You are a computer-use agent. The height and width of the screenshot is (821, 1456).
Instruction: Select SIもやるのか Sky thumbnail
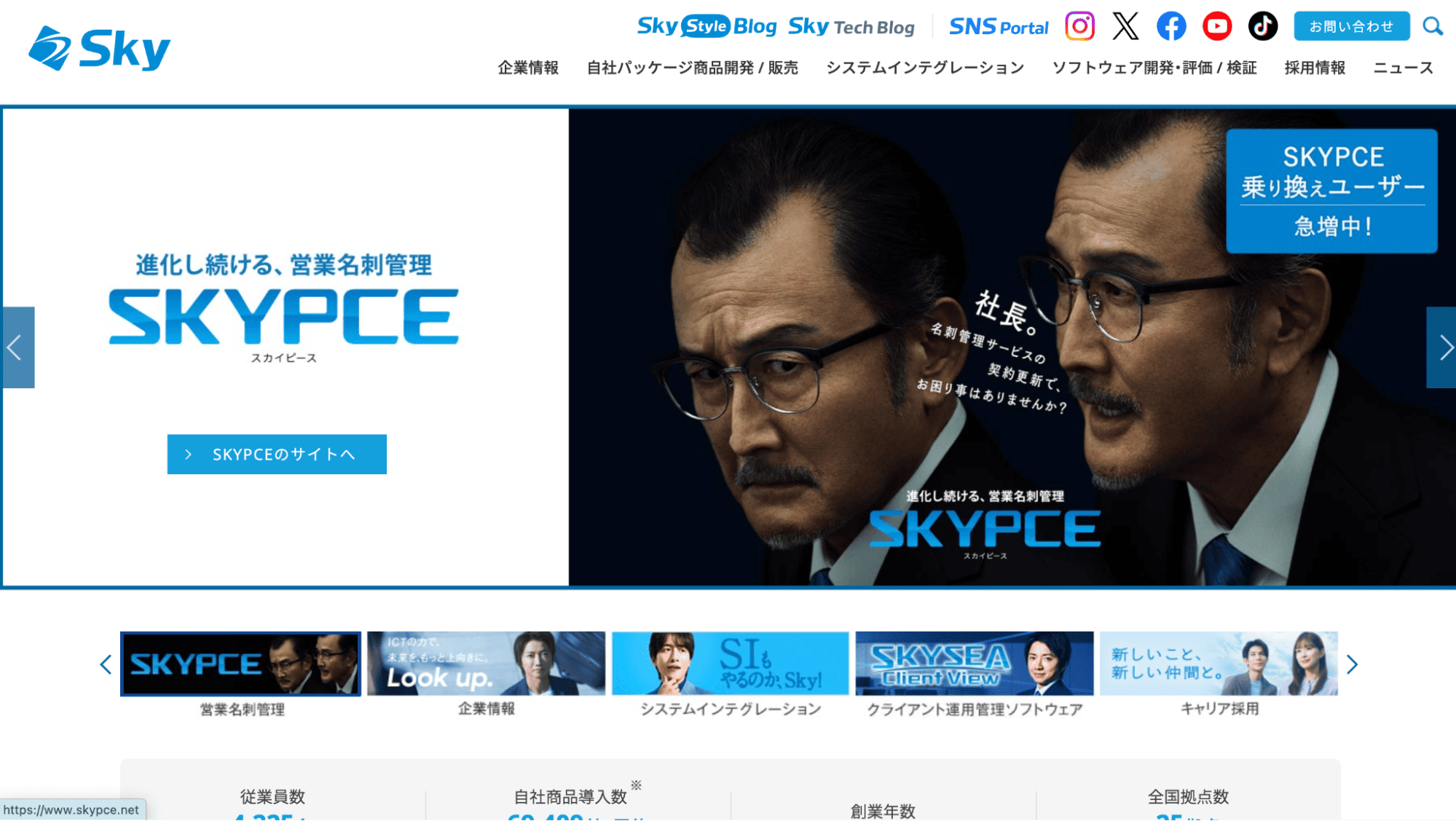[731, 664]
